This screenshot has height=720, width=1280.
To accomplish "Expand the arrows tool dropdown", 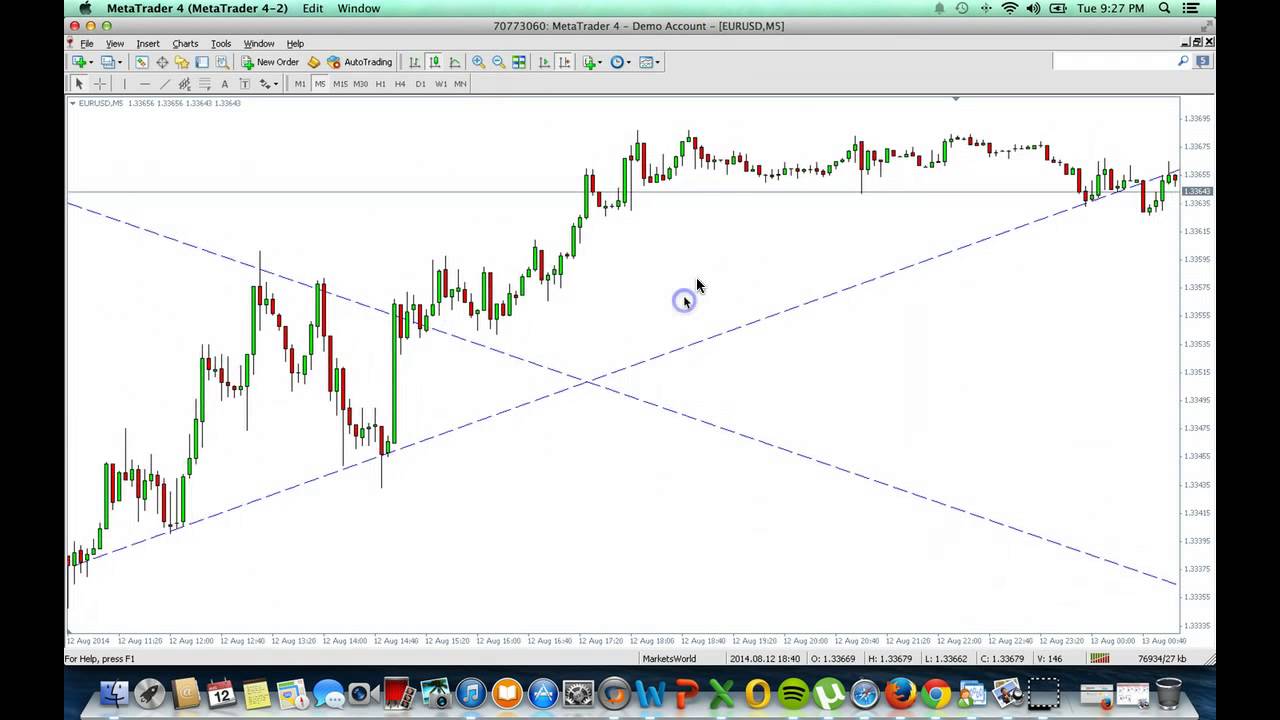I will point(276,84).
